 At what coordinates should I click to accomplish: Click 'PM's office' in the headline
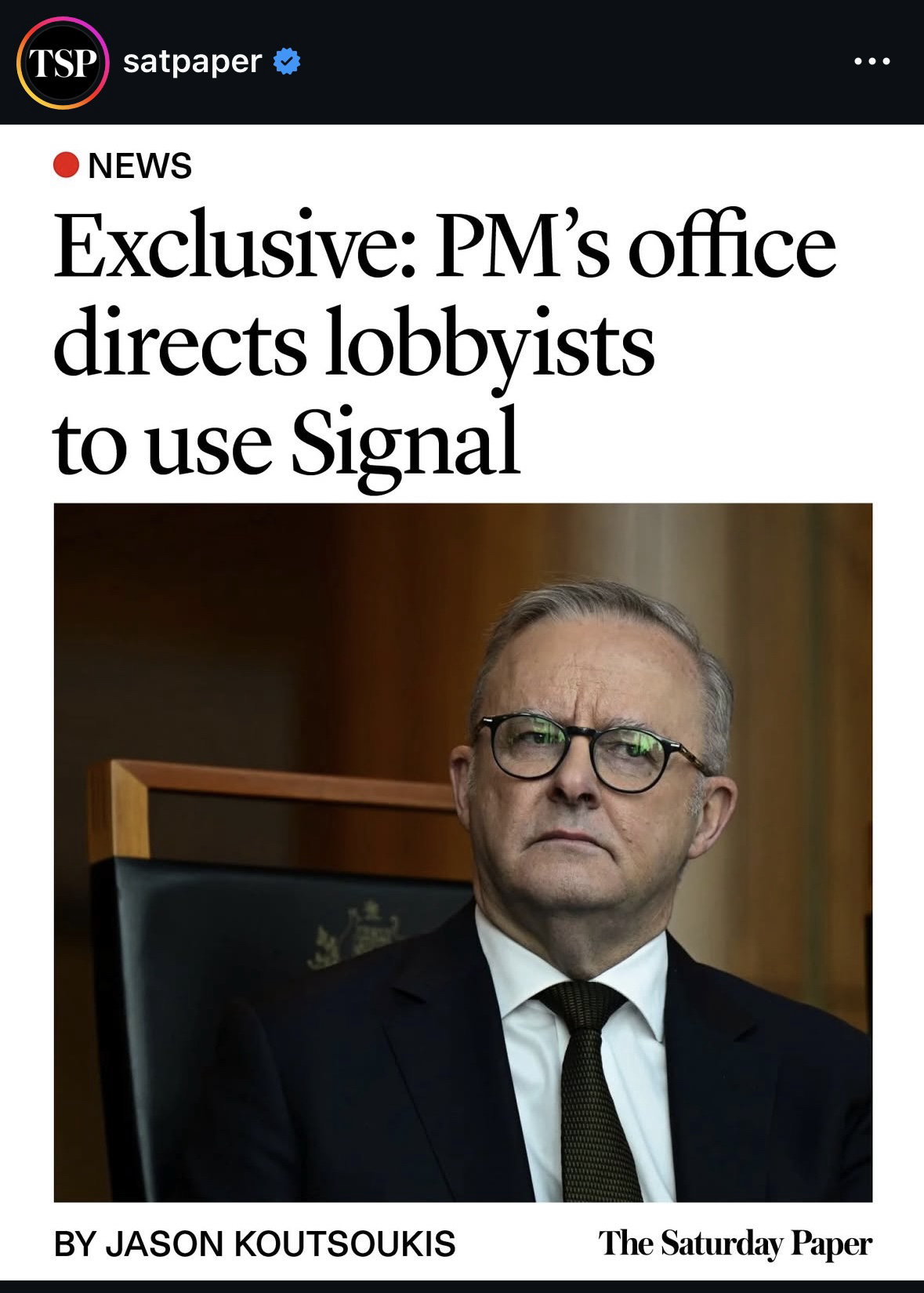coord(636,245)
